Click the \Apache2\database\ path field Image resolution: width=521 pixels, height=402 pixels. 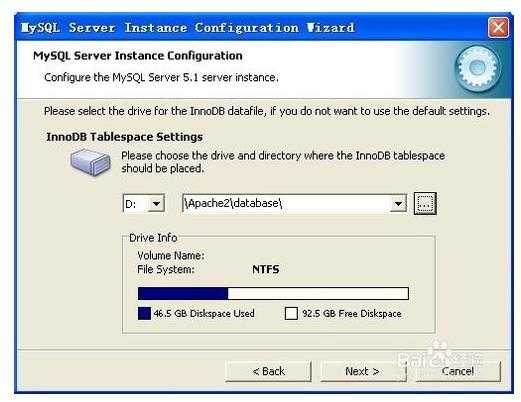coord(287,203)
